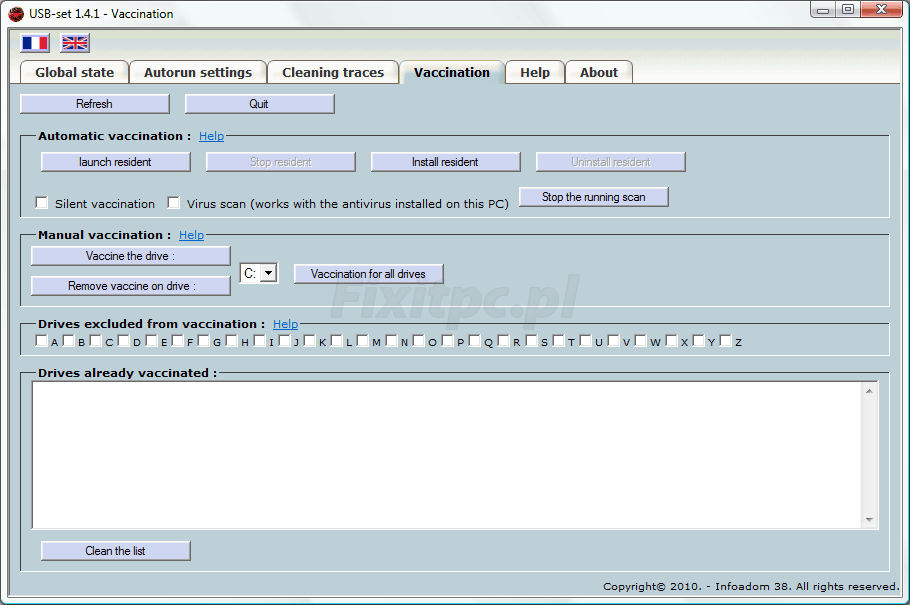This screenshot has width=910, height=605.
Task: Exclude drive T from vaccination
Action: click(x=559, y=341)
